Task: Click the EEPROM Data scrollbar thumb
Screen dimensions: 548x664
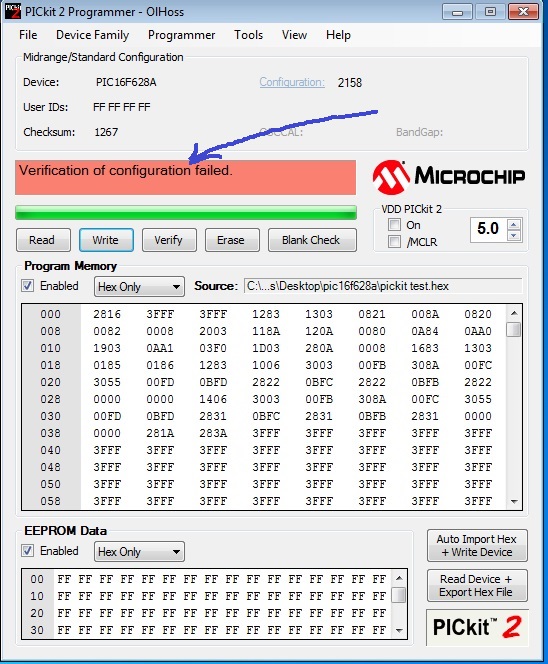Action: (x=399, y=595)
